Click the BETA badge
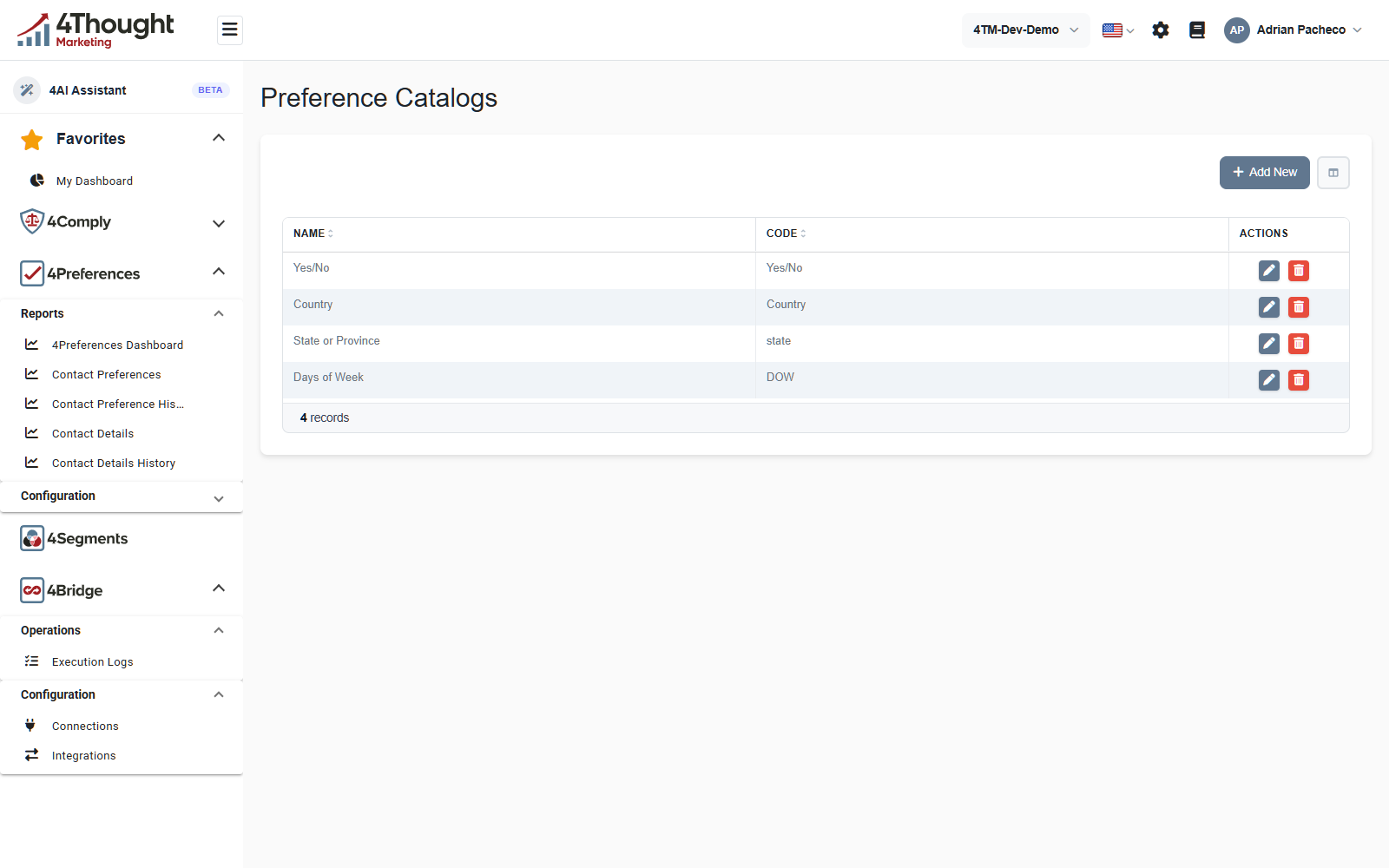The image size is (1389, 868). 210,90
